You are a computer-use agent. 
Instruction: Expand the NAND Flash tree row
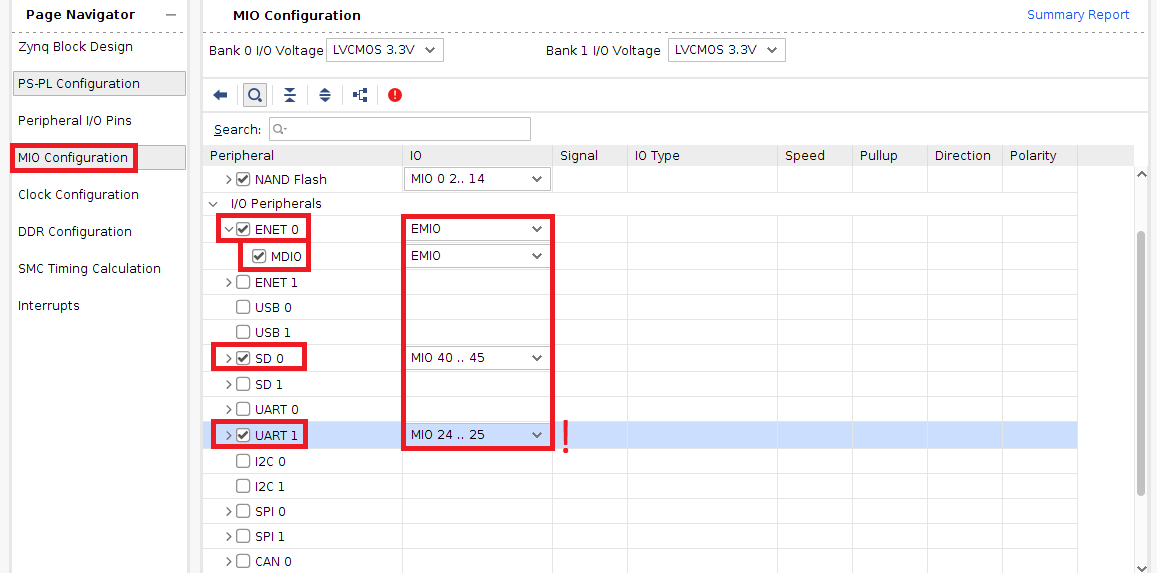point(228,179)
